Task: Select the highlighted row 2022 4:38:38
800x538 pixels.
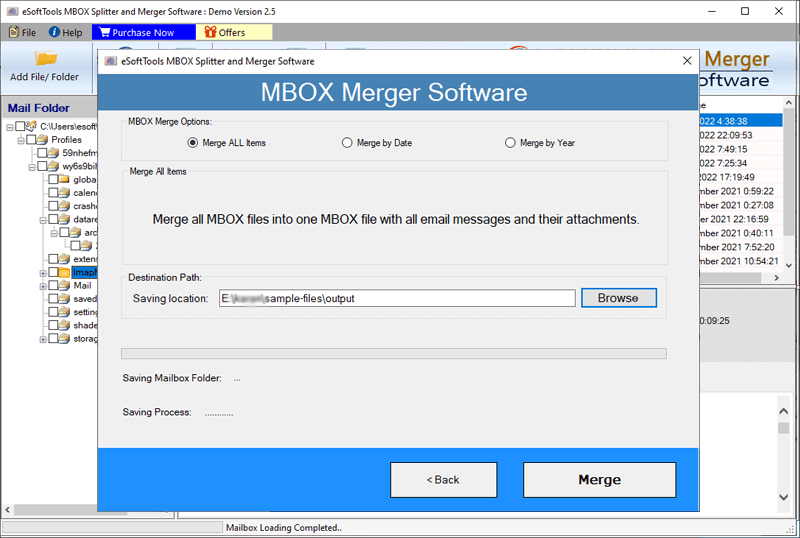Action: point(740,121)
